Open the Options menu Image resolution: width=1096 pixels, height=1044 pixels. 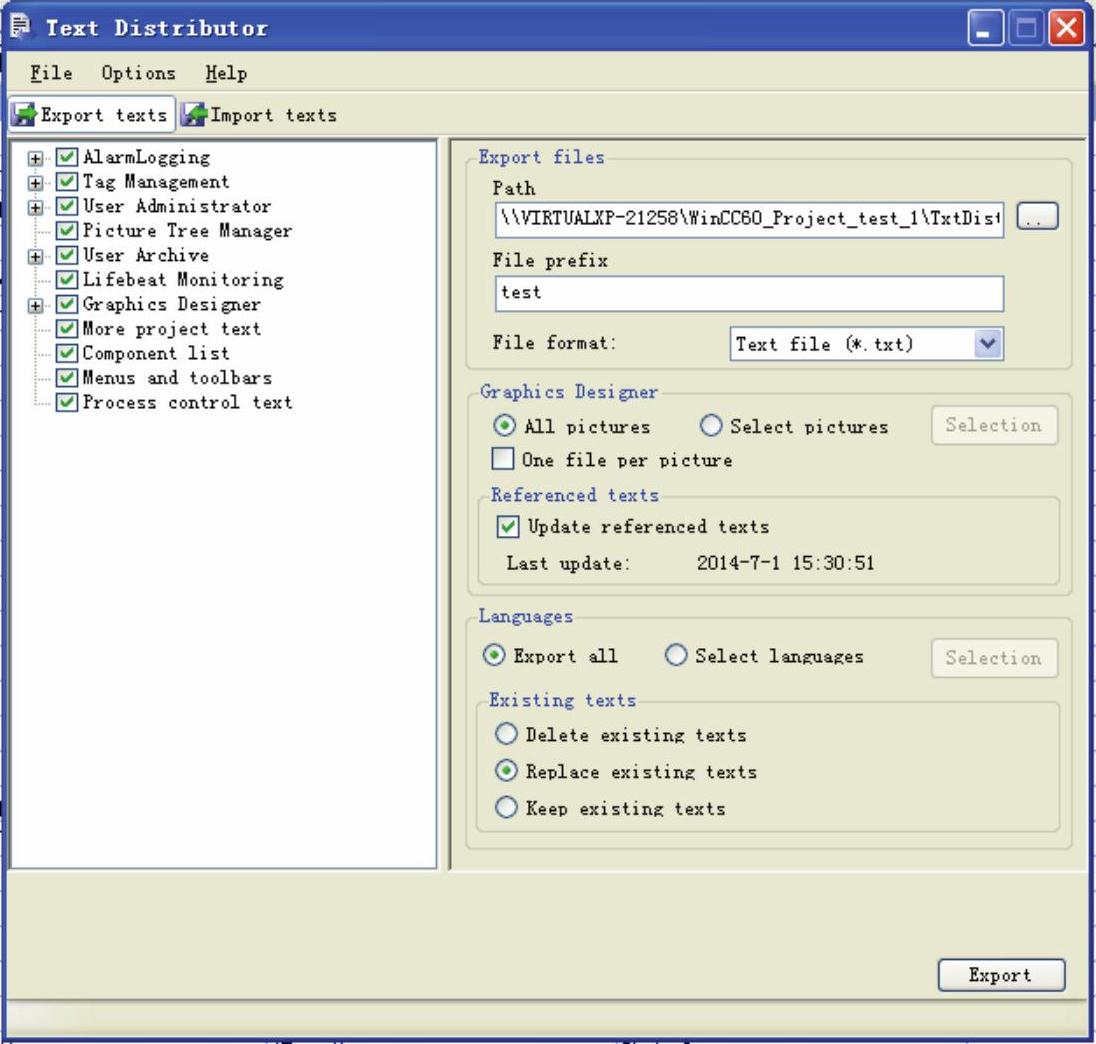pos(138,73)
